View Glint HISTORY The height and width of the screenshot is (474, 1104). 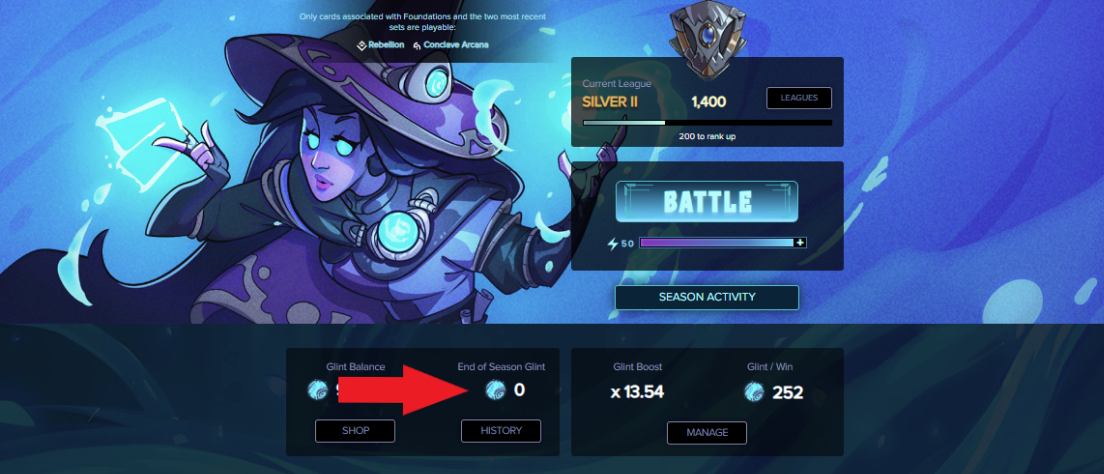pos(501,430)
